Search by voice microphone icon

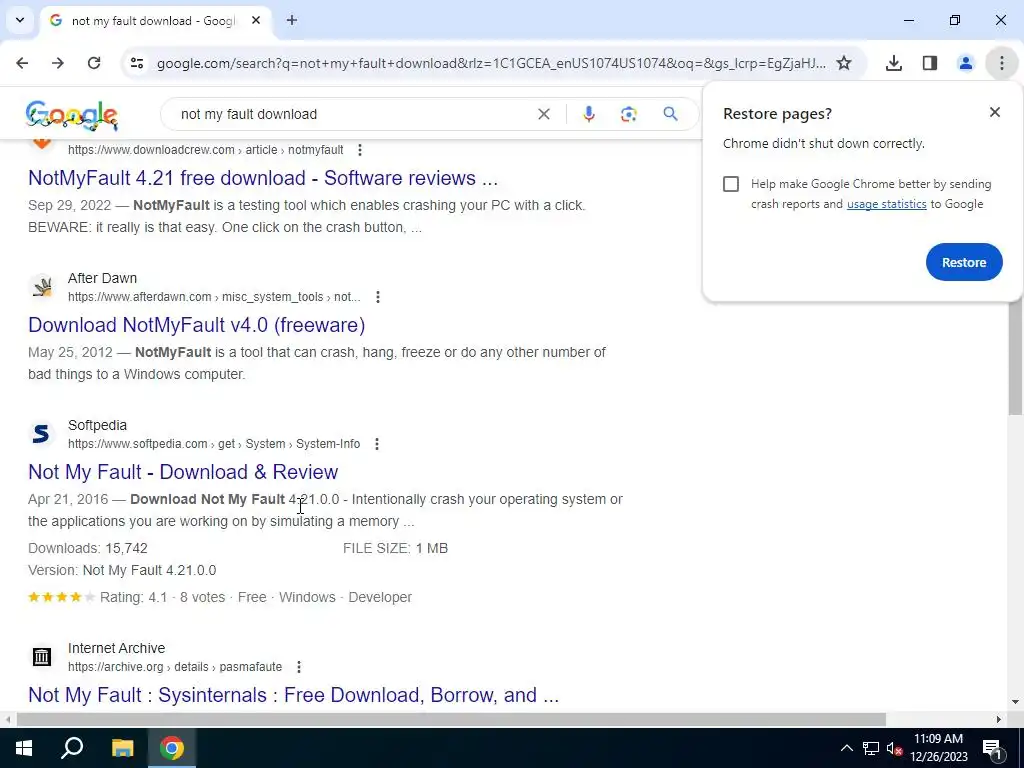click(588, 114)
